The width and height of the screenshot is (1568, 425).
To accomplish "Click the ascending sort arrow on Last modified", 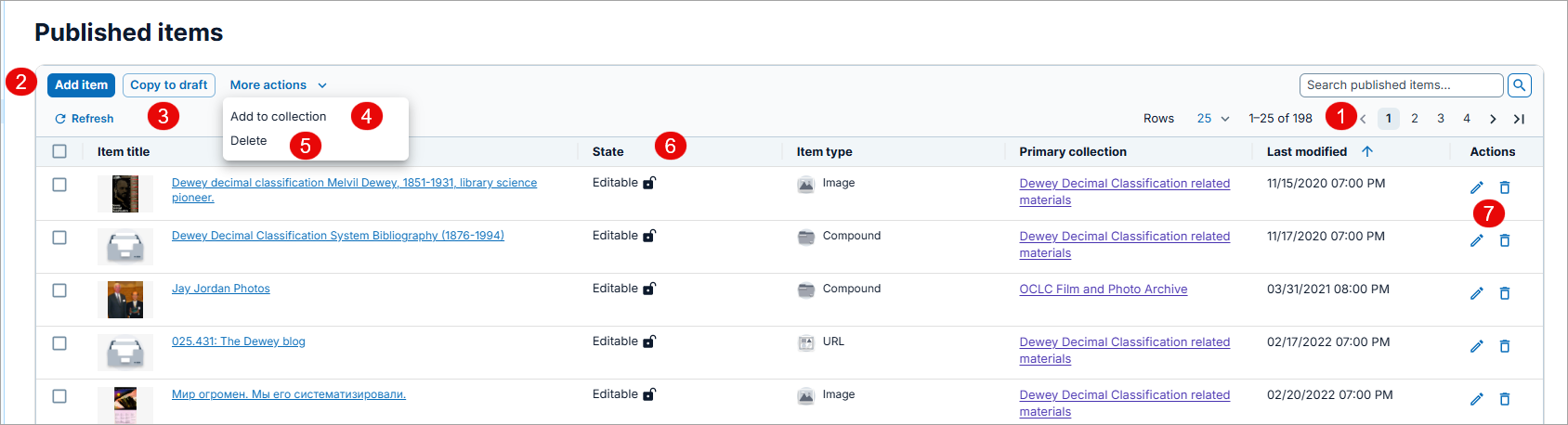I will click(x=1367, y=151).
